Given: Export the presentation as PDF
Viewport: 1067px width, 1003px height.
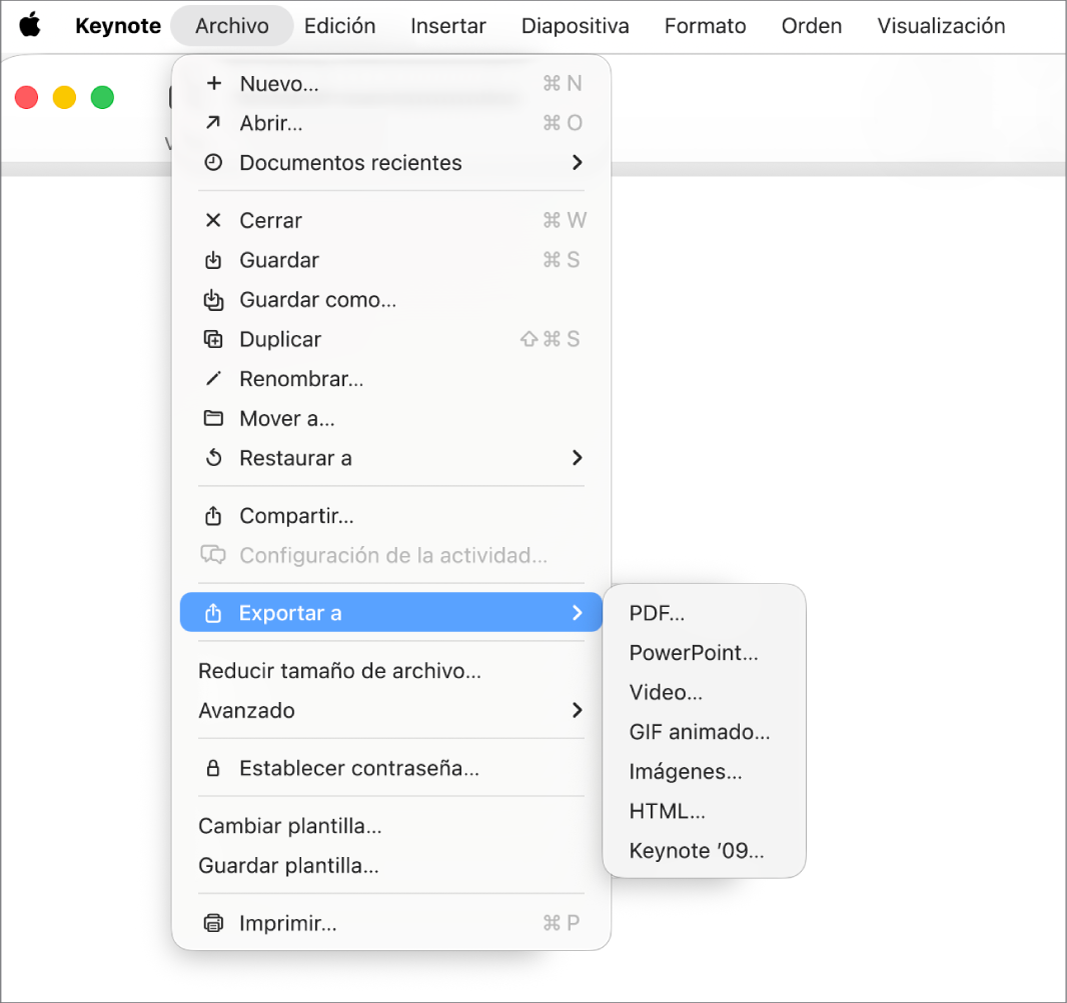Looking at the screenshot, I should [x=657, y=613].
